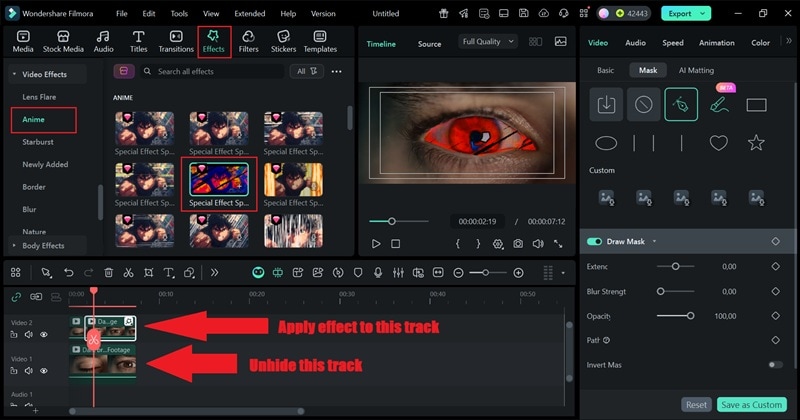Open the Templates library
Image resolution: width=800 pixels, height=420 pixels.
(320, 41)
